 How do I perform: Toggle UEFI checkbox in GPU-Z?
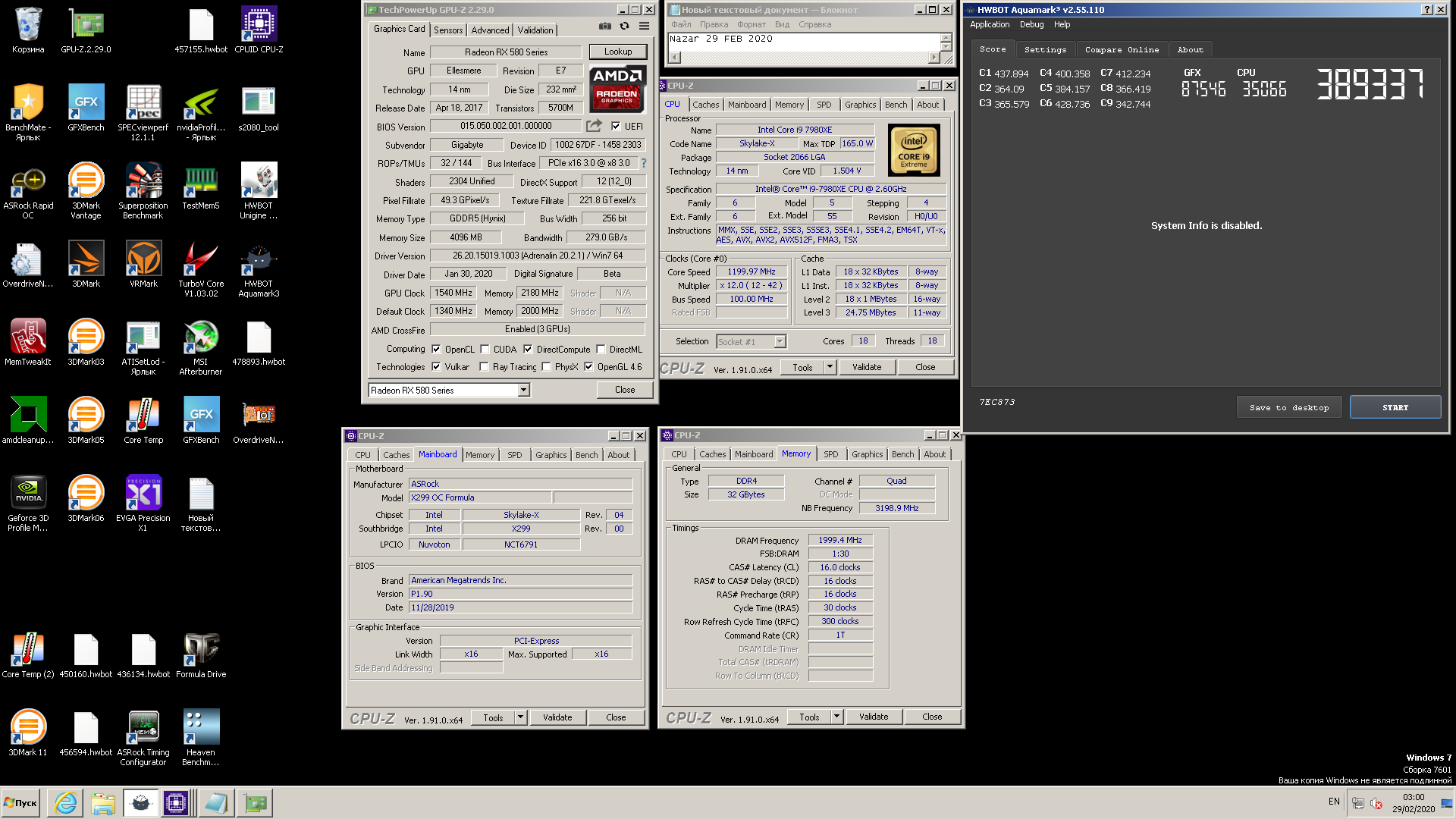tap(616, 127)
